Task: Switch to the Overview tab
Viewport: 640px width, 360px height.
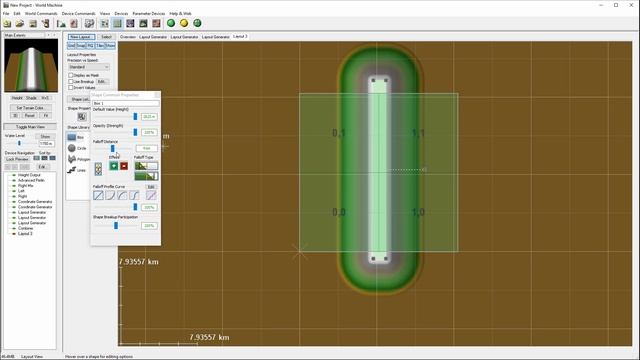Action: tap(128, 37)
